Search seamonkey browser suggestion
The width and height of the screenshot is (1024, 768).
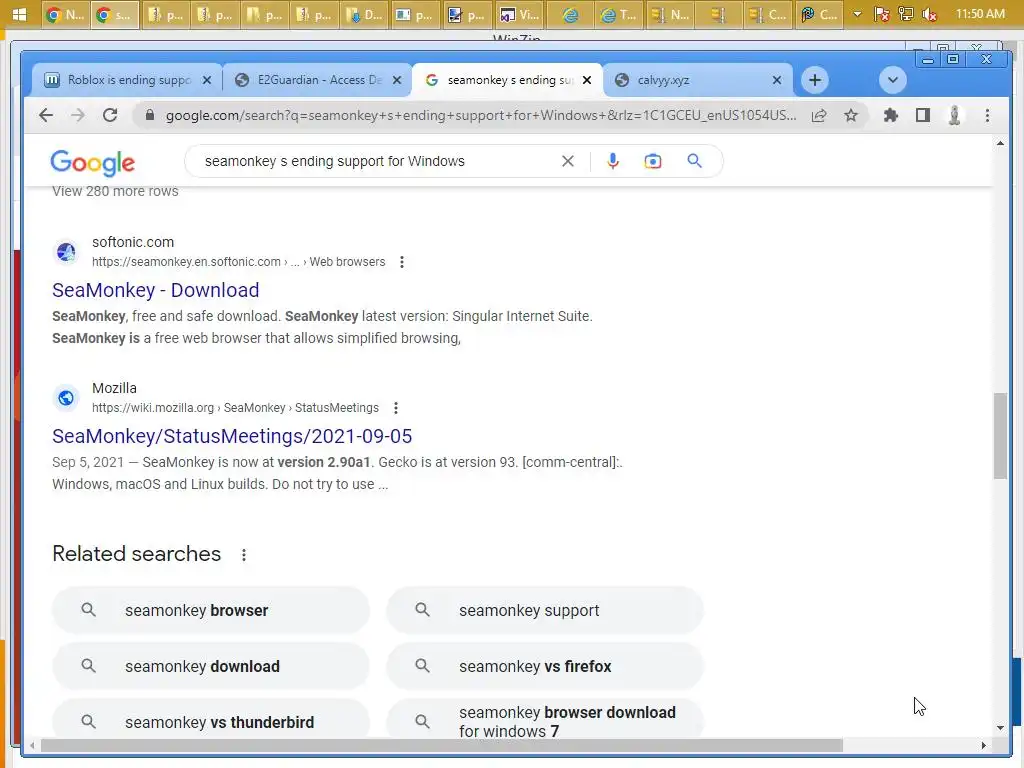coord(211,611)
